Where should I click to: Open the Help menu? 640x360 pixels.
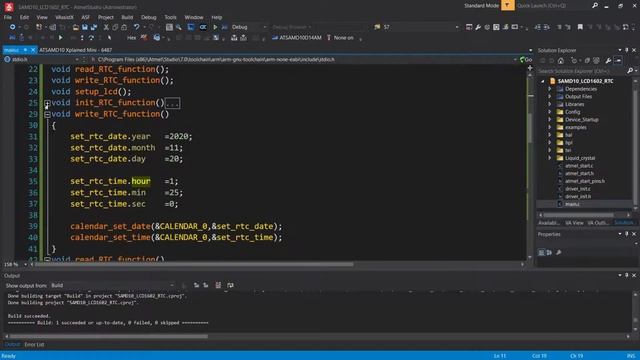(x=217, y=17)
